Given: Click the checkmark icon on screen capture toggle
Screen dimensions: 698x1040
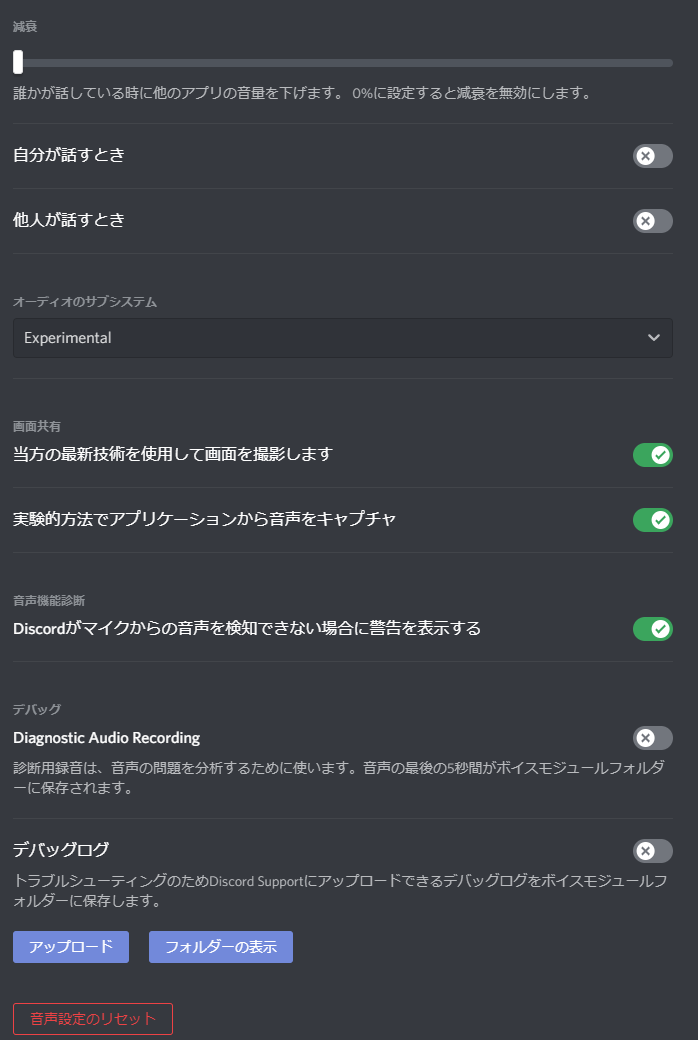Looking at the screenshot, I should pyautogui.click(x=660, y=454).
